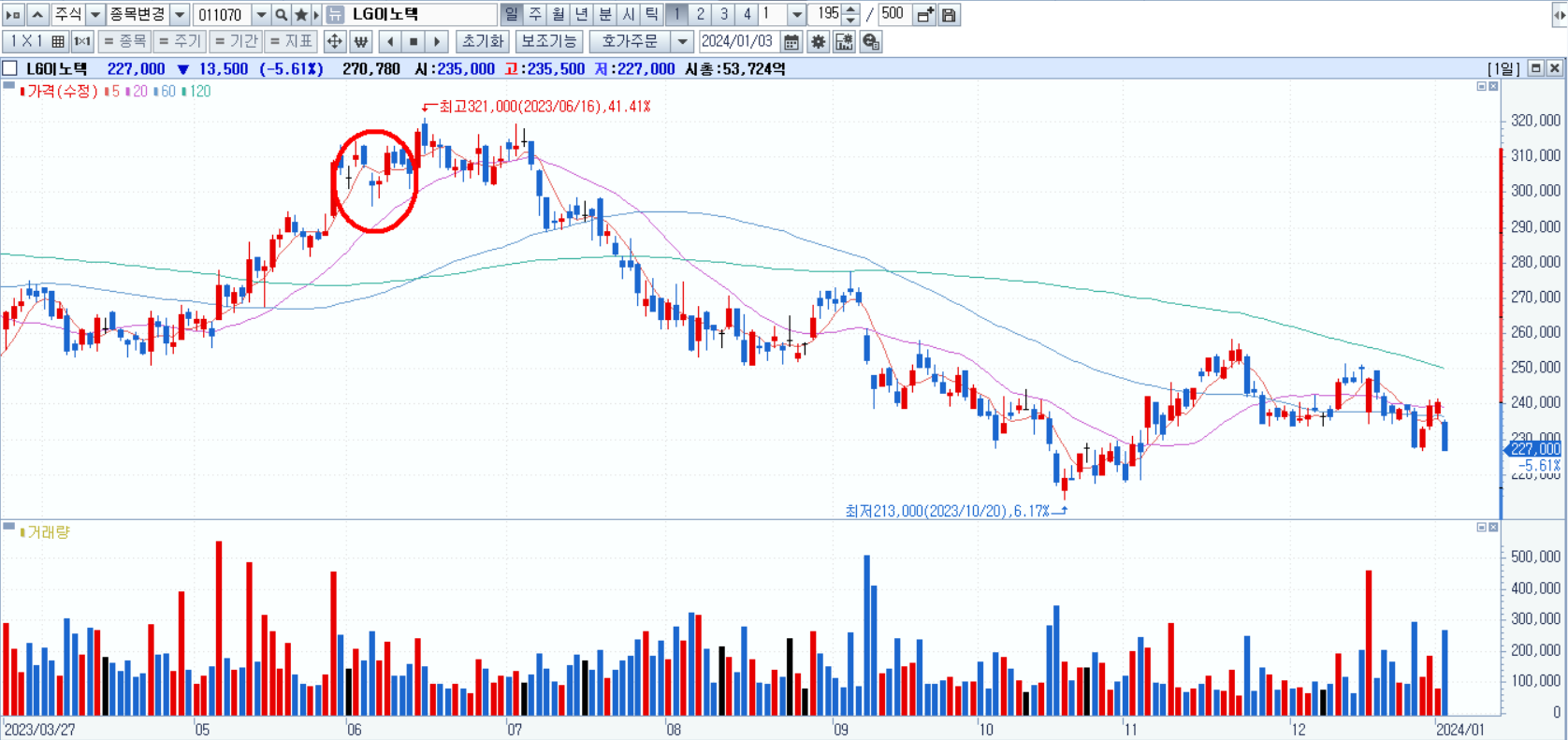This screenshot has height=740, width=1568.
Task: Choose interval preset 3
Action: pos(723,14)
